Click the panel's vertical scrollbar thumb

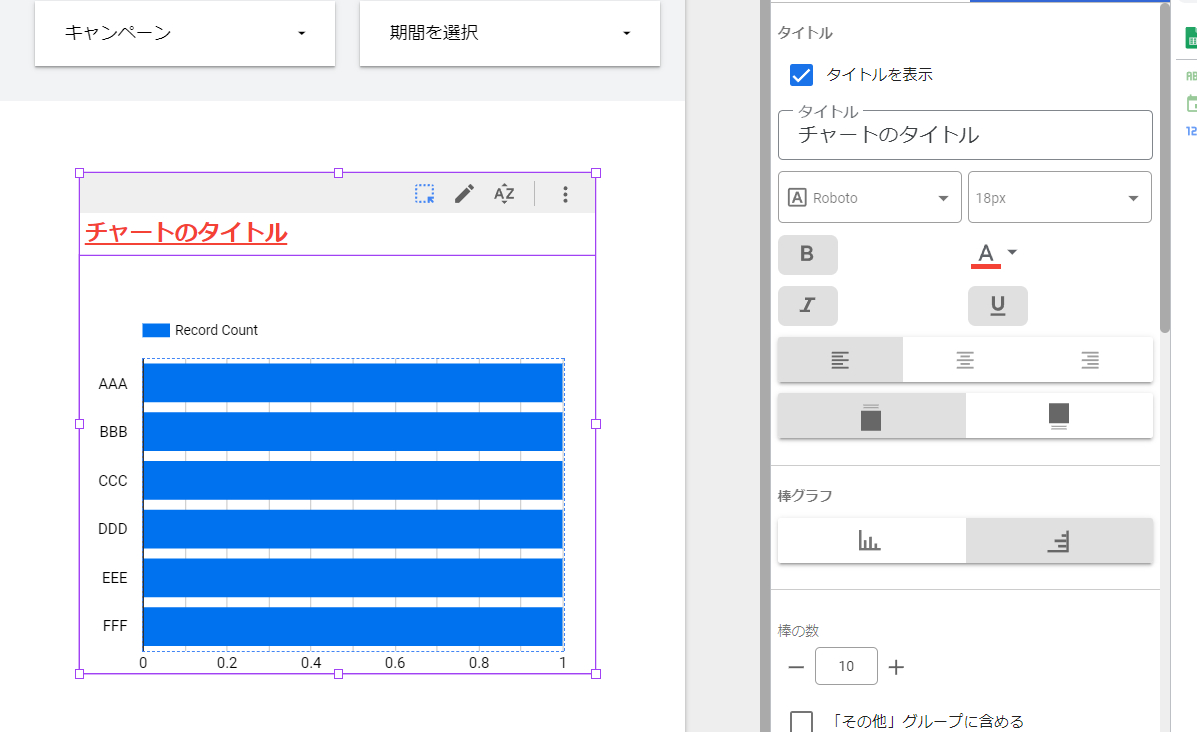(x=1164, y=168)
